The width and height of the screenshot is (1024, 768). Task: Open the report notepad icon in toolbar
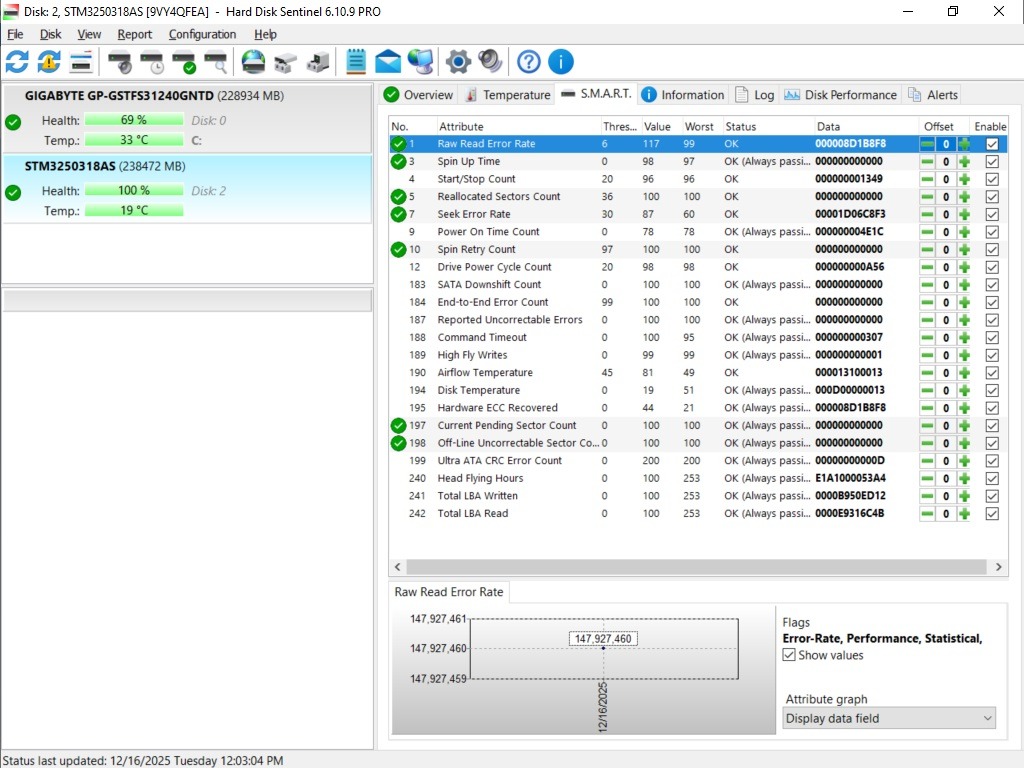pyautogui.click(x=355, y=62)
